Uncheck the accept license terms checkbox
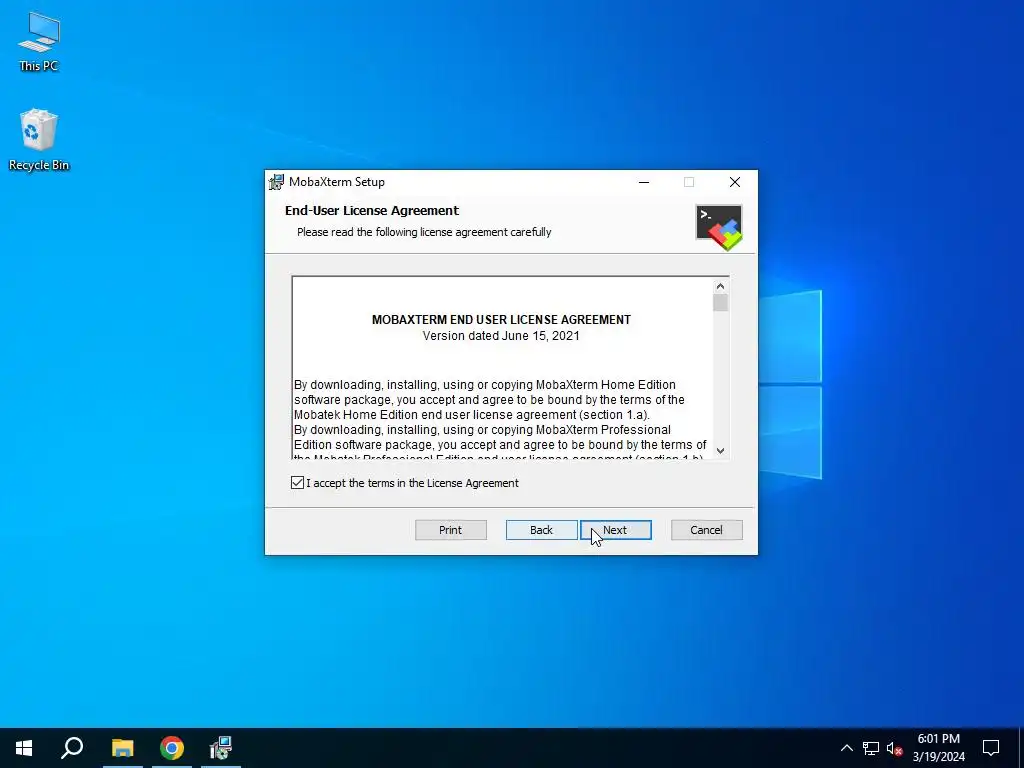Screen dimensions: 1024x768 (297, 483)
